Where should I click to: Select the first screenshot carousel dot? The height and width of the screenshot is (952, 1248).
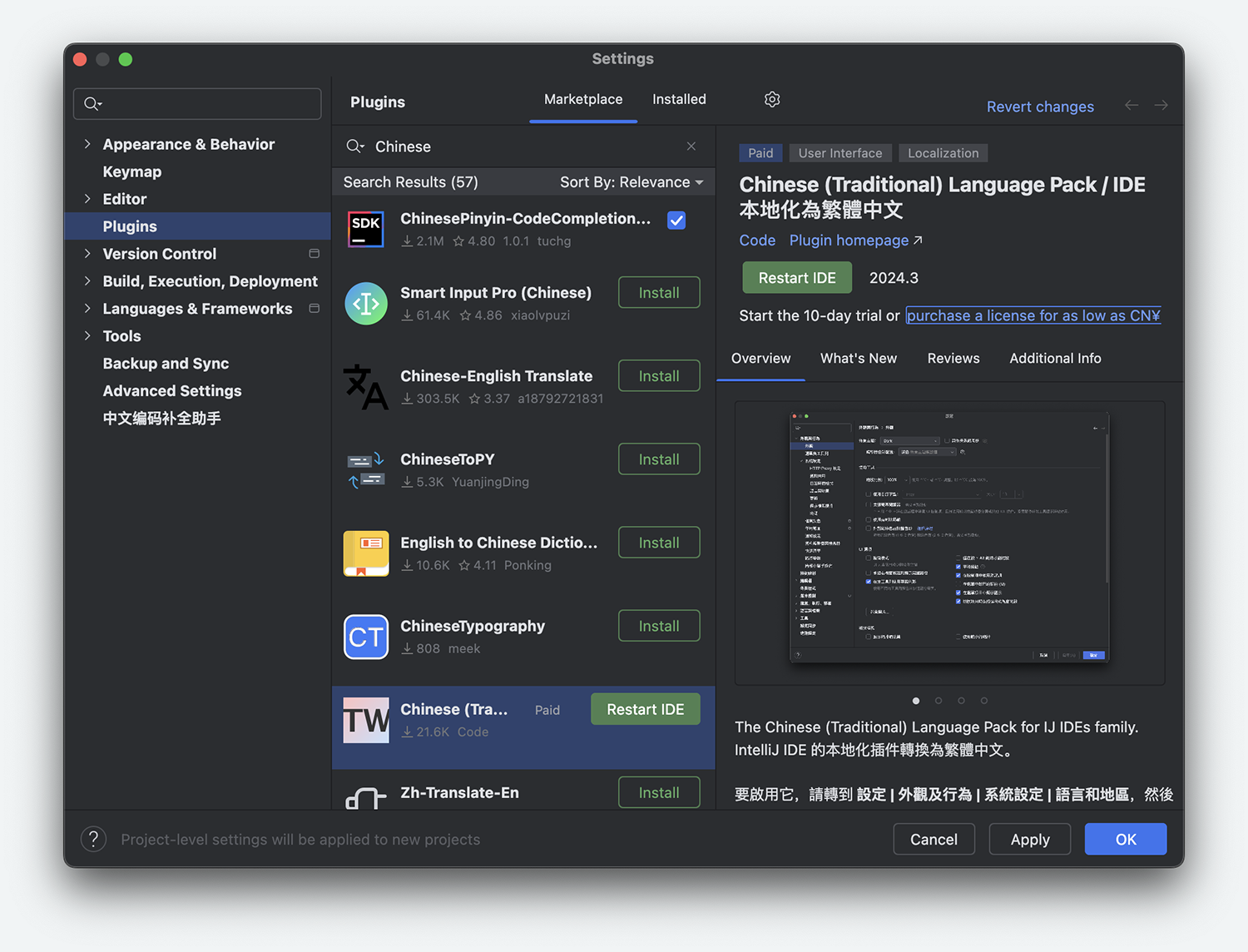(916, 701)
